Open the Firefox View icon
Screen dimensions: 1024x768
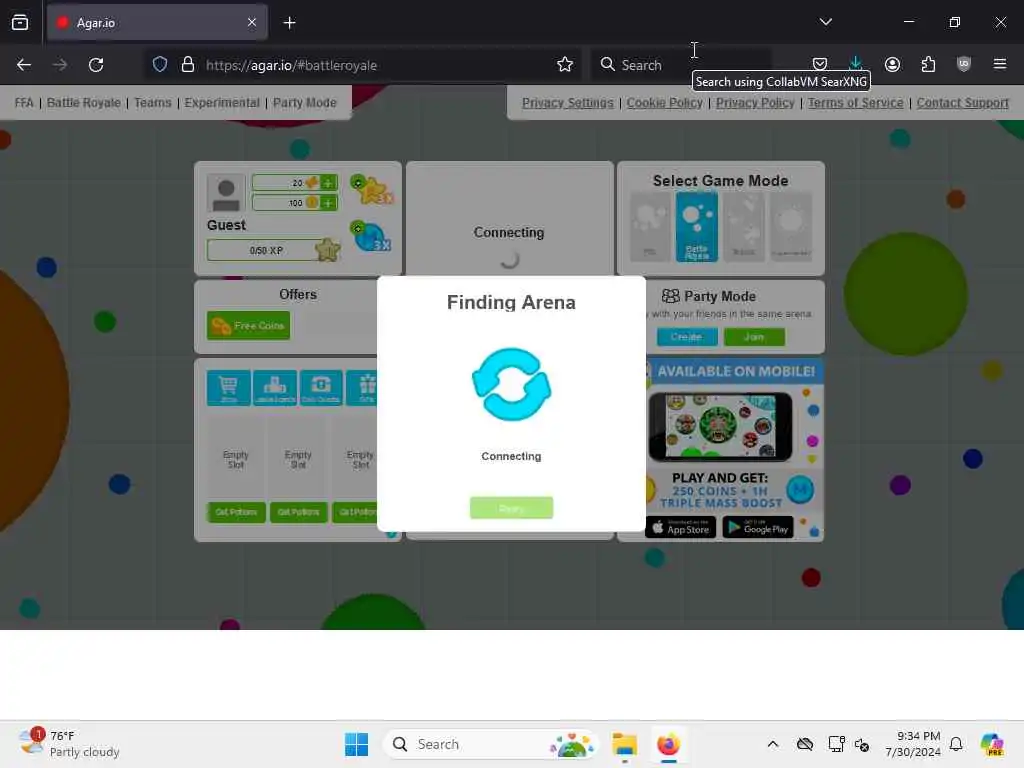20,23
